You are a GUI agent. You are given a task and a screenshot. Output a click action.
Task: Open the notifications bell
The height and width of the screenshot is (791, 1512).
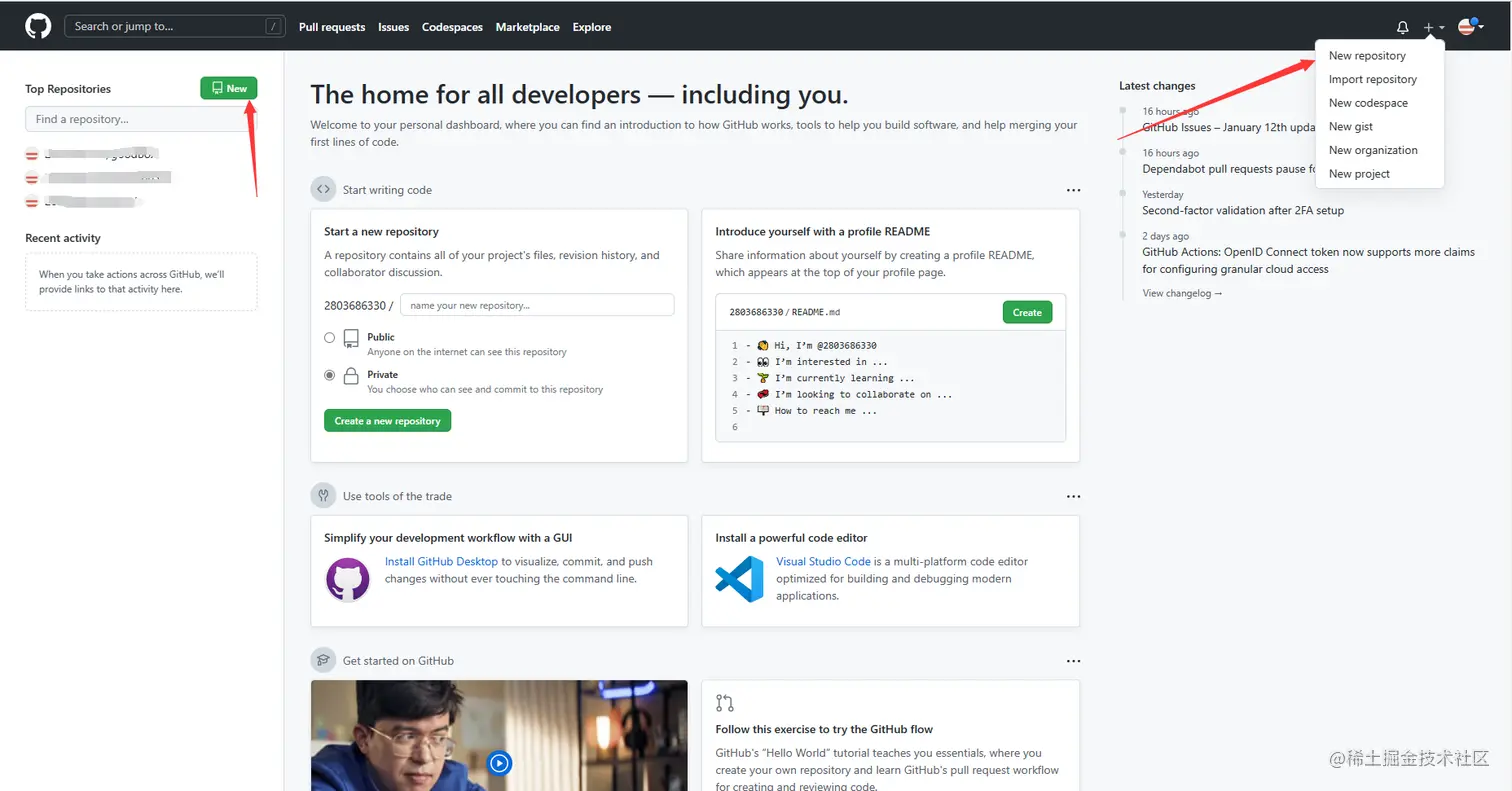point(1403,28)
